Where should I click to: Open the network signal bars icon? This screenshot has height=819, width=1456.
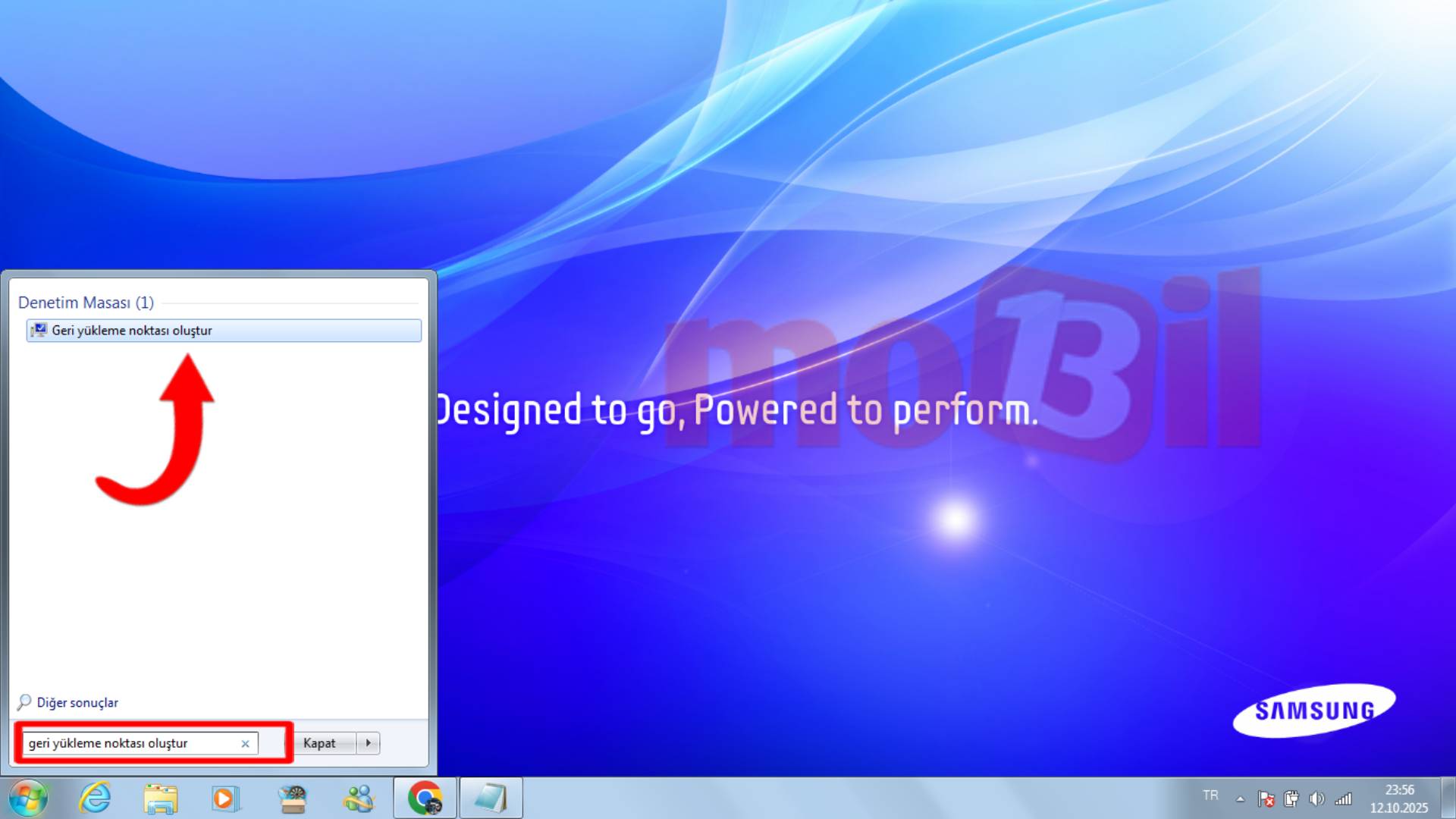1344,799
